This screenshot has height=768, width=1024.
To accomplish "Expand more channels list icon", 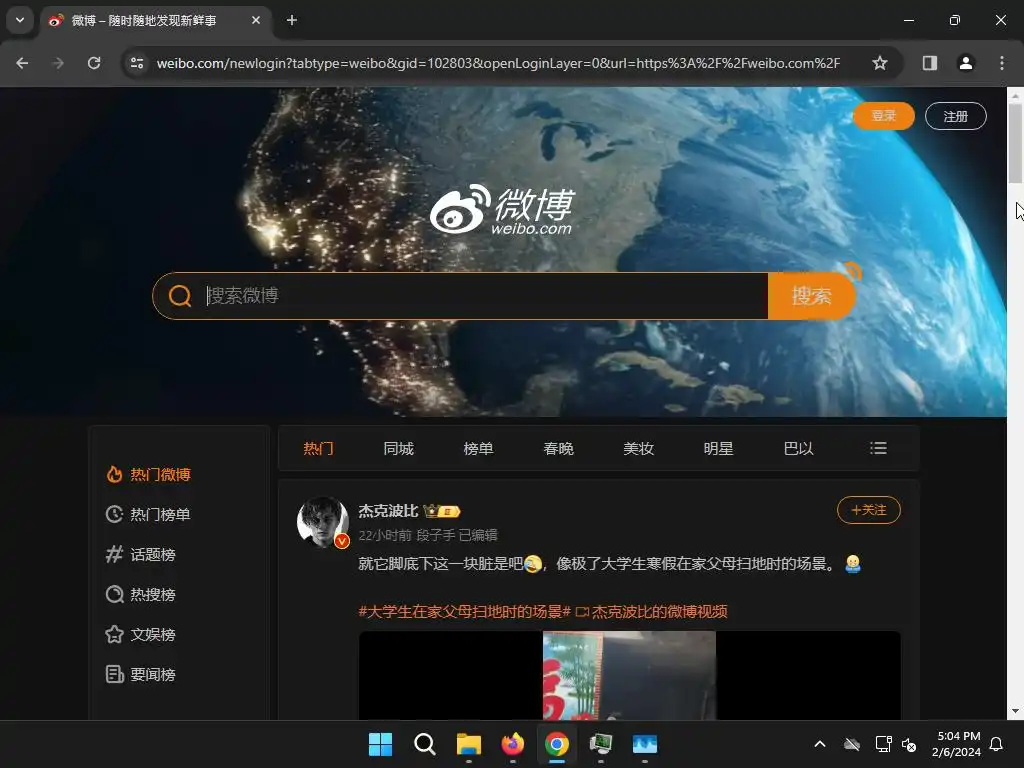I will coord(878,448).
